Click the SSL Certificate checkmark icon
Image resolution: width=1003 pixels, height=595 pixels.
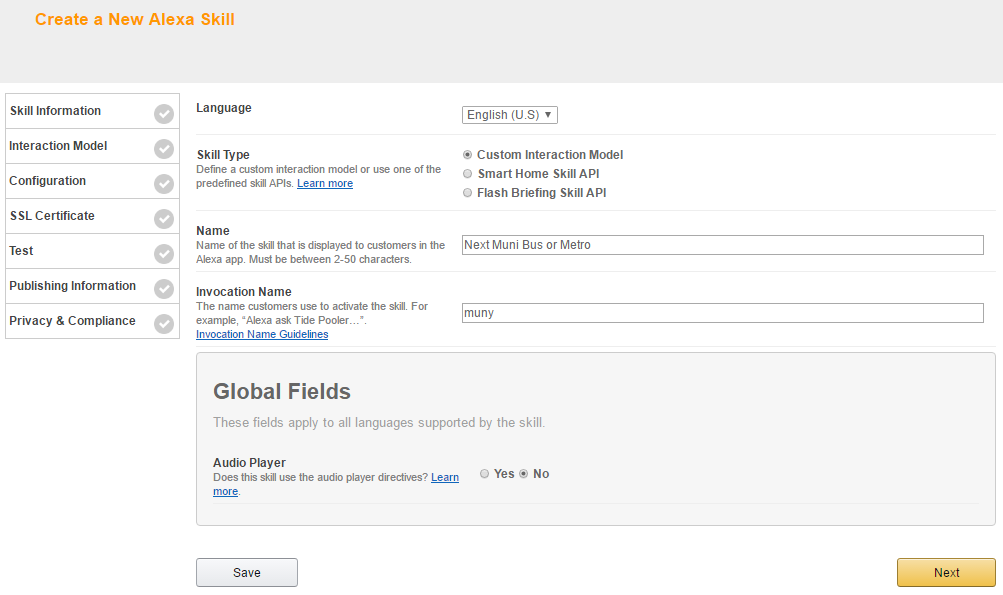click(x=164, y=219)
